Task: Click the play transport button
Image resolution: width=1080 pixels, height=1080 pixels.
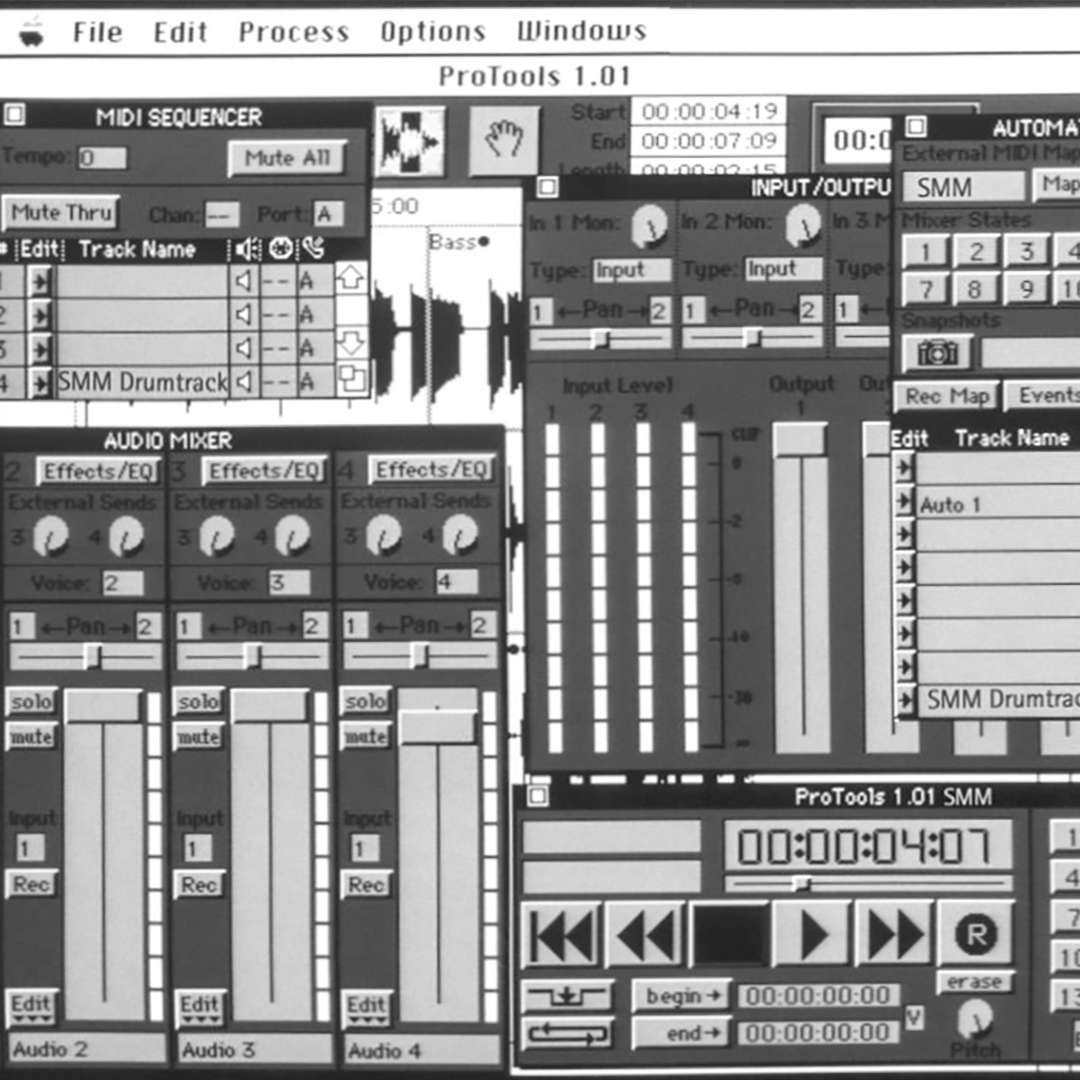Action: click(x=813, y=935)
